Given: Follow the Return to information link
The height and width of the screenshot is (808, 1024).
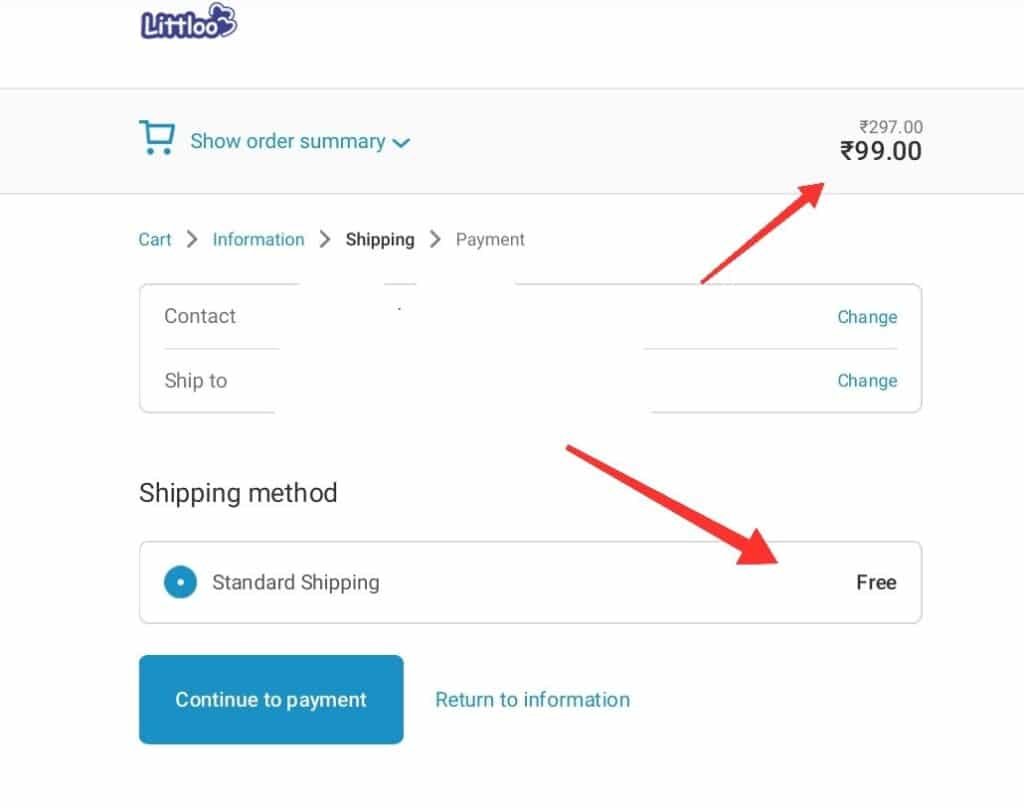Looking at the screenshot, I should point(532,700).
